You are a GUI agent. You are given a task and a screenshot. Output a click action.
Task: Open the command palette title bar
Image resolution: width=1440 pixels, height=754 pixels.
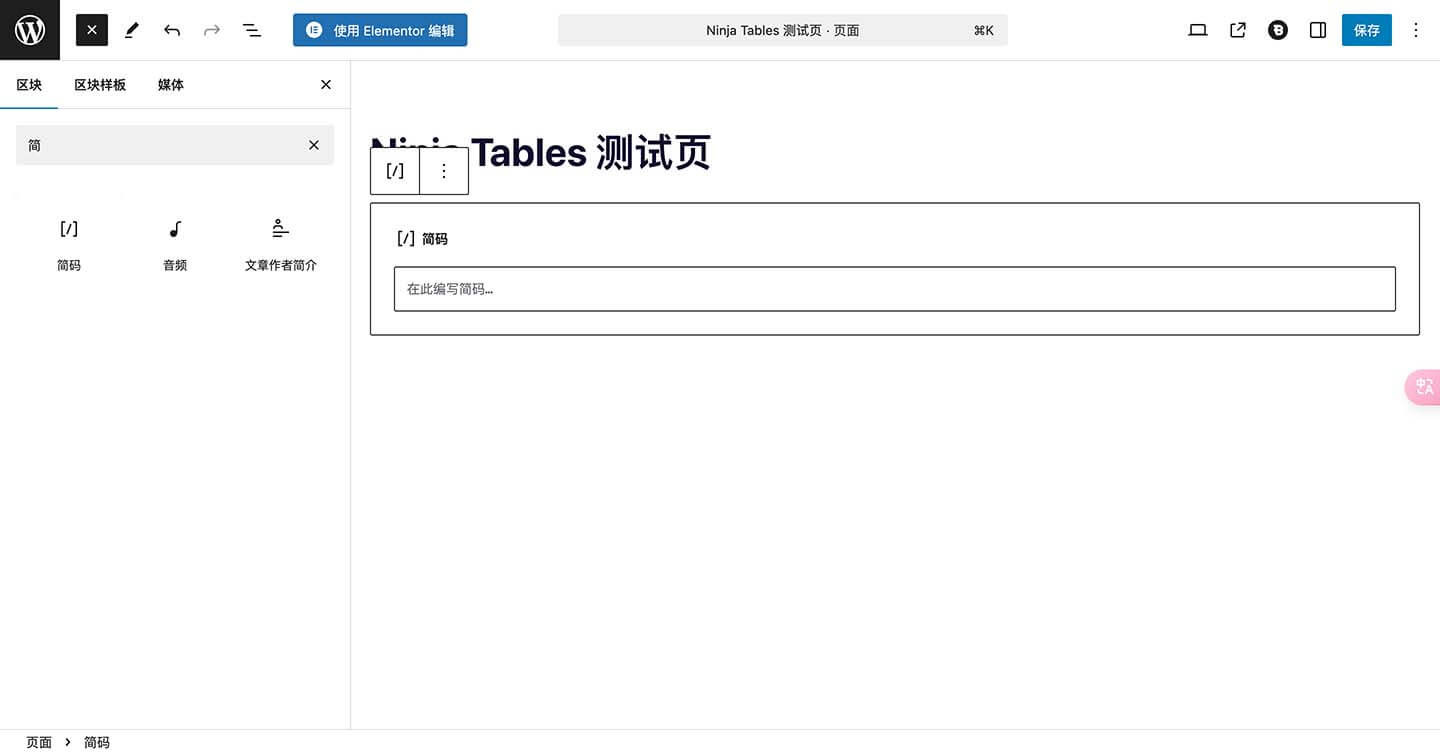point(783,30)
